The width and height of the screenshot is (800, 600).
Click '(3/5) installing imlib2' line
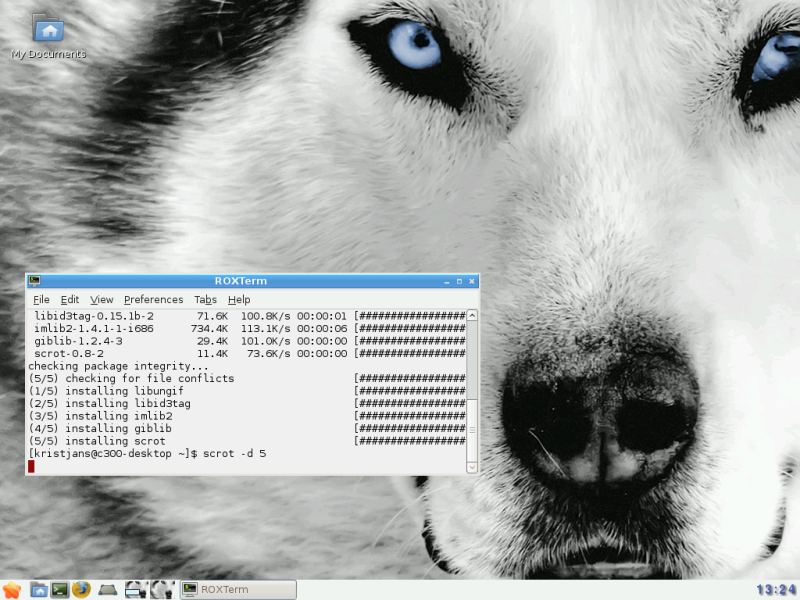(101, 416)
